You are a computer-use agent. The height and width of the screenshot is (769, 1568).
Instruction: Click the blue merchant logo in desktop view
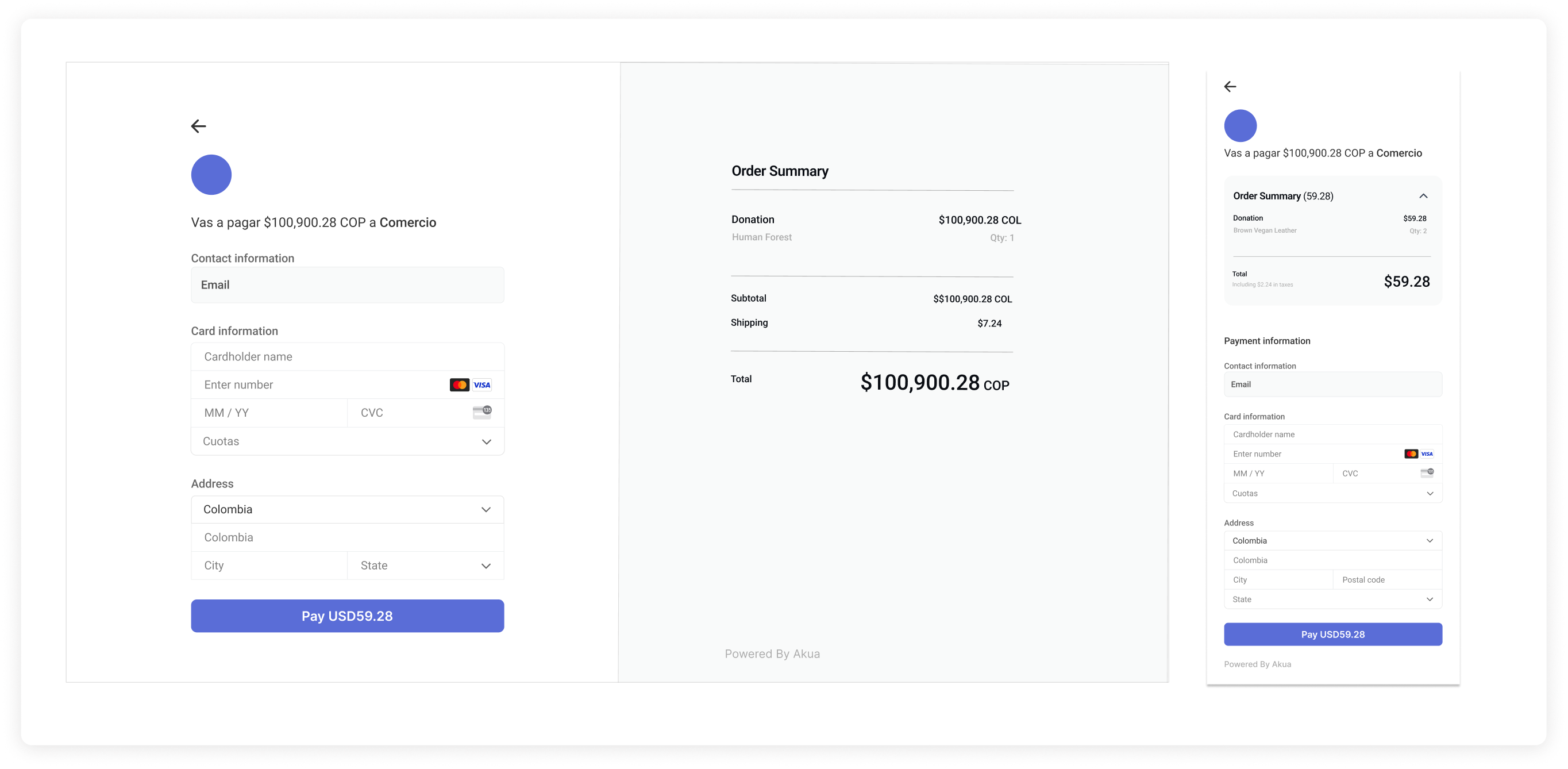tap(211, 175)
